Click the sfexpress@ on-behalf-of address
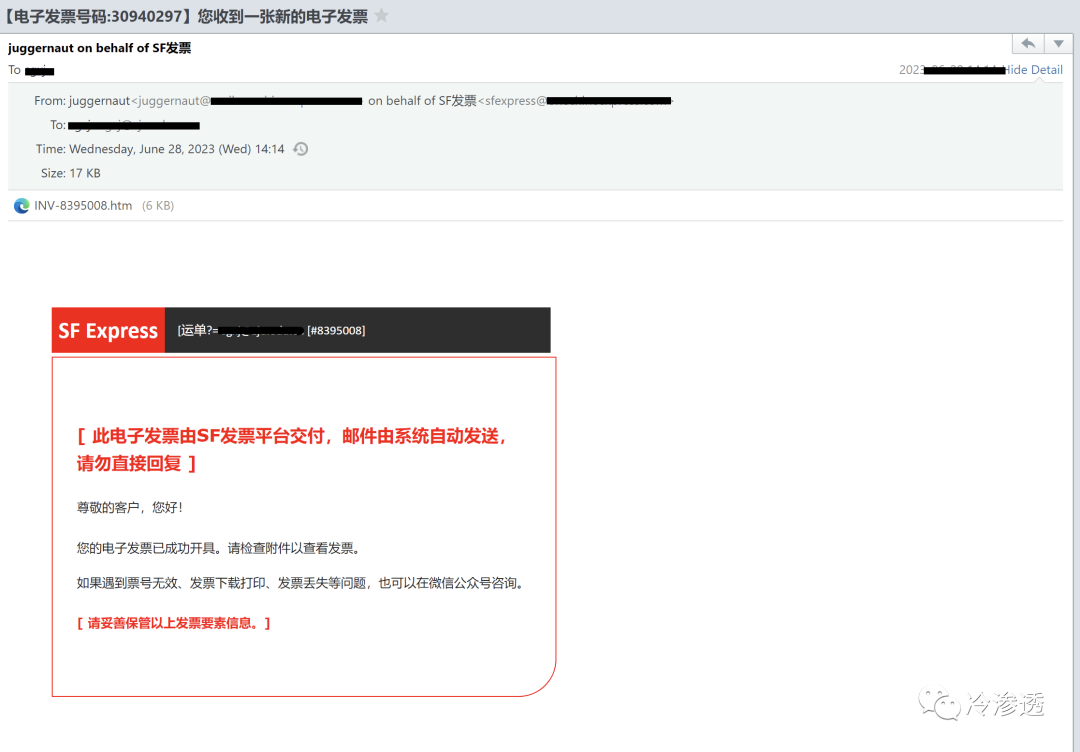1080x752 pixels. click(x=575, y=101)
